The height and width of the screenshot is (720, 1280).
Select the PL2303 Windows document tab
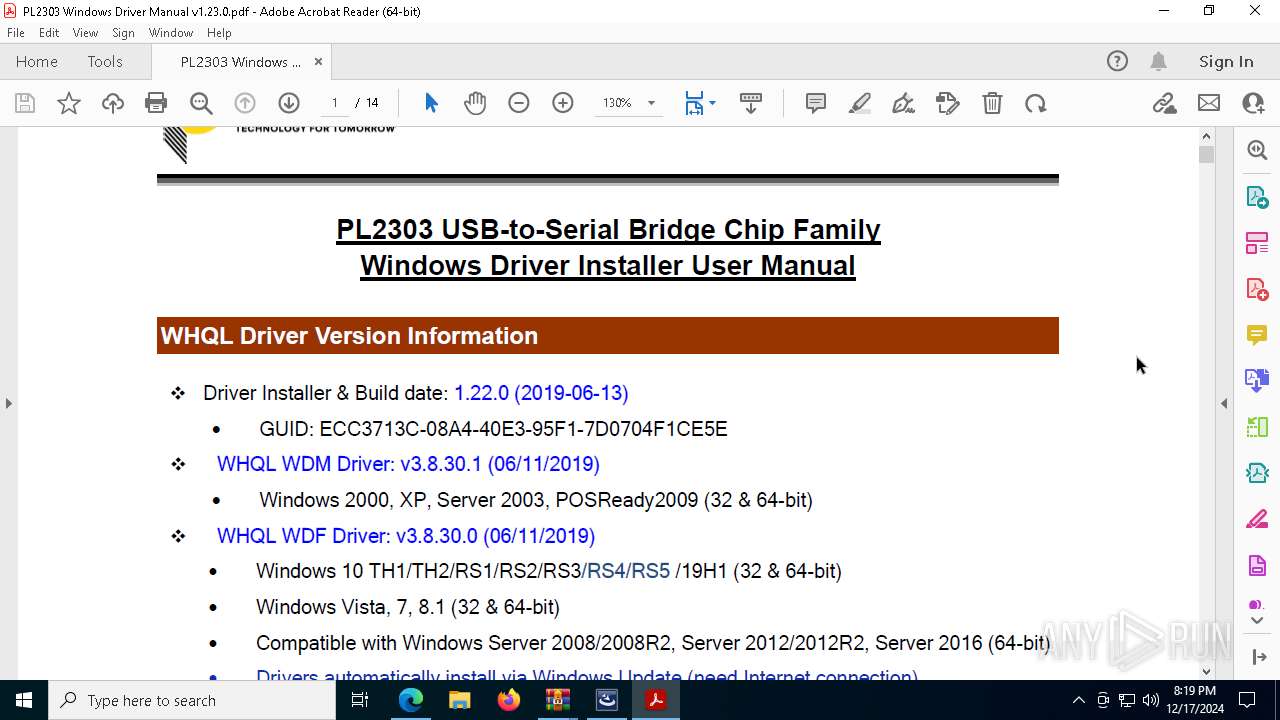click(240, 62)
